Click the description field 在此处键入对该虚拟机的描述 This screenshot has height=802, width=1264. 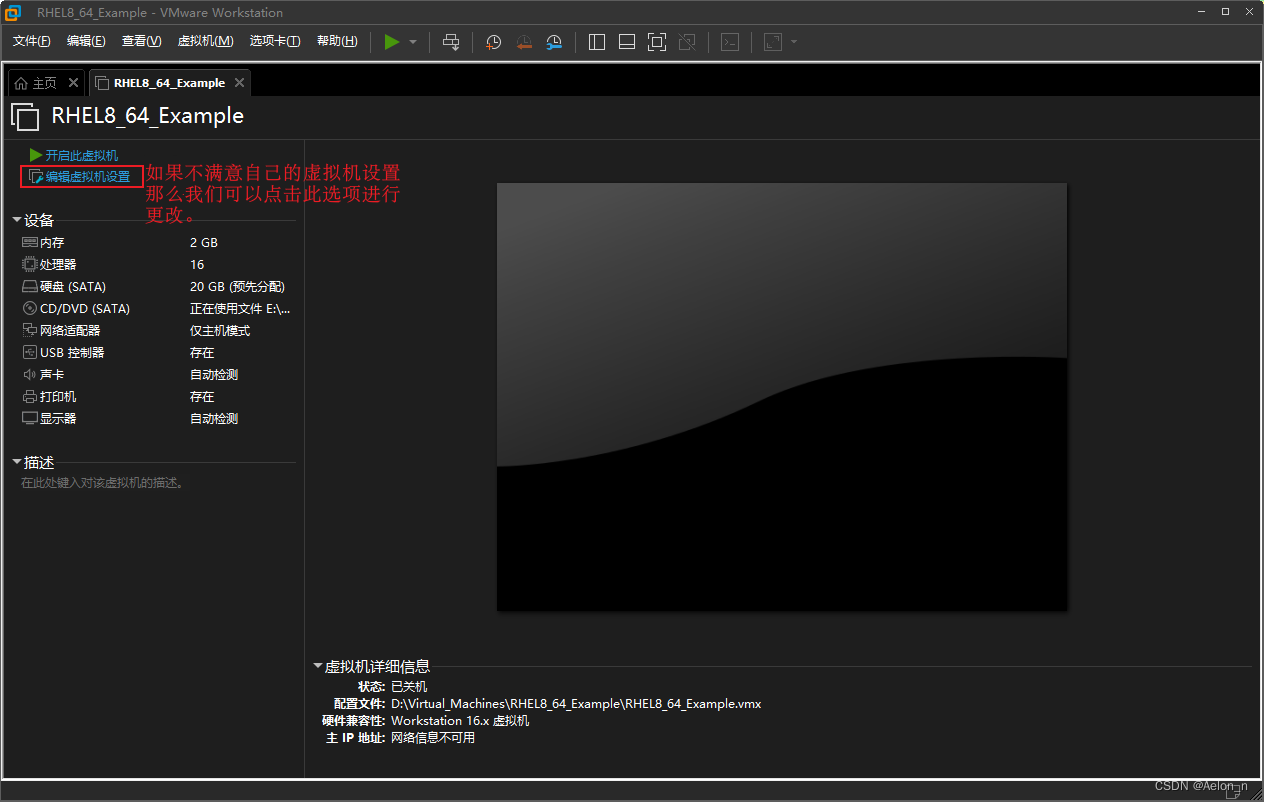[102, 483]
